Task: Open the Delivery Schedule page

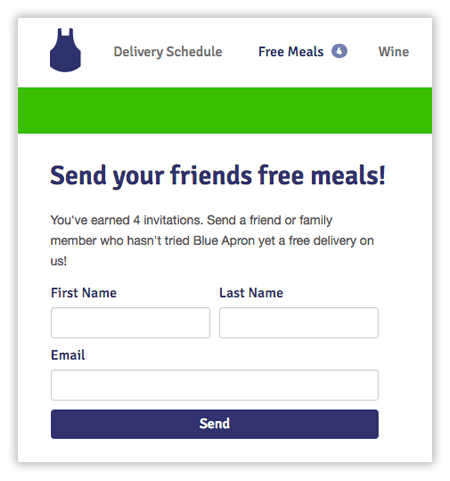Action: [168, 52]
